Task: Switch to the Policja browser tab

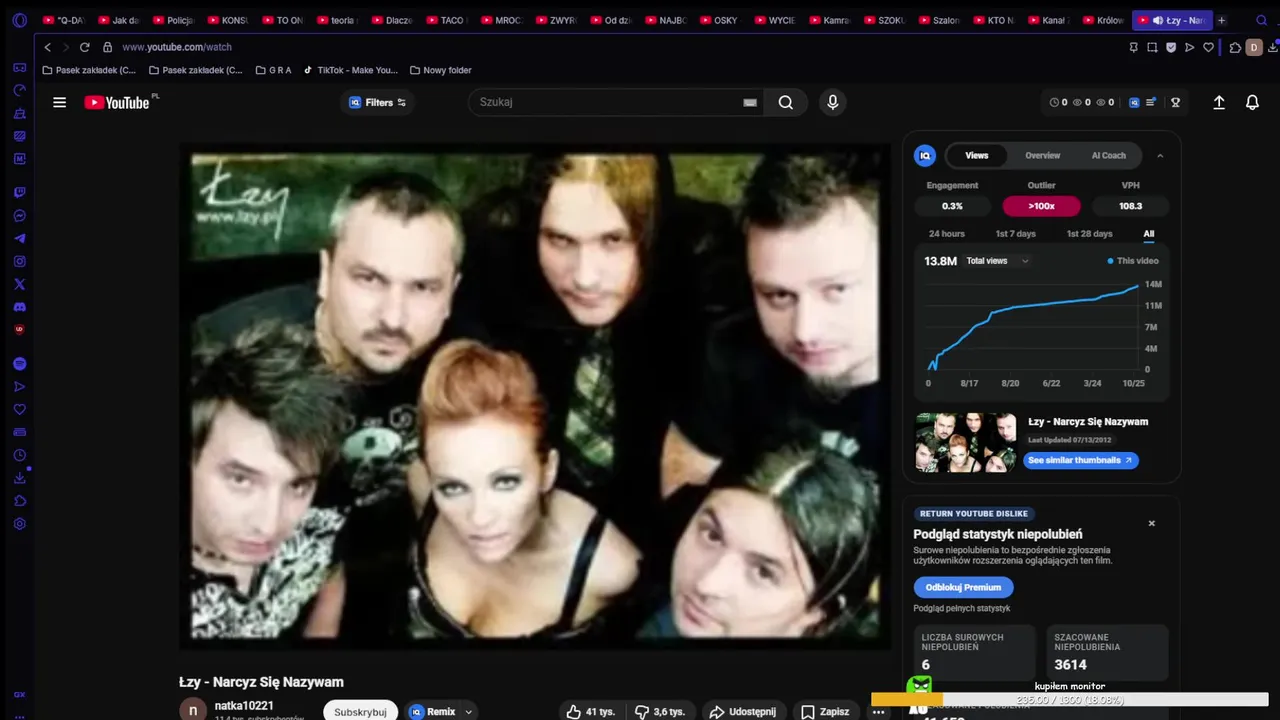Action: click(173, 20)
